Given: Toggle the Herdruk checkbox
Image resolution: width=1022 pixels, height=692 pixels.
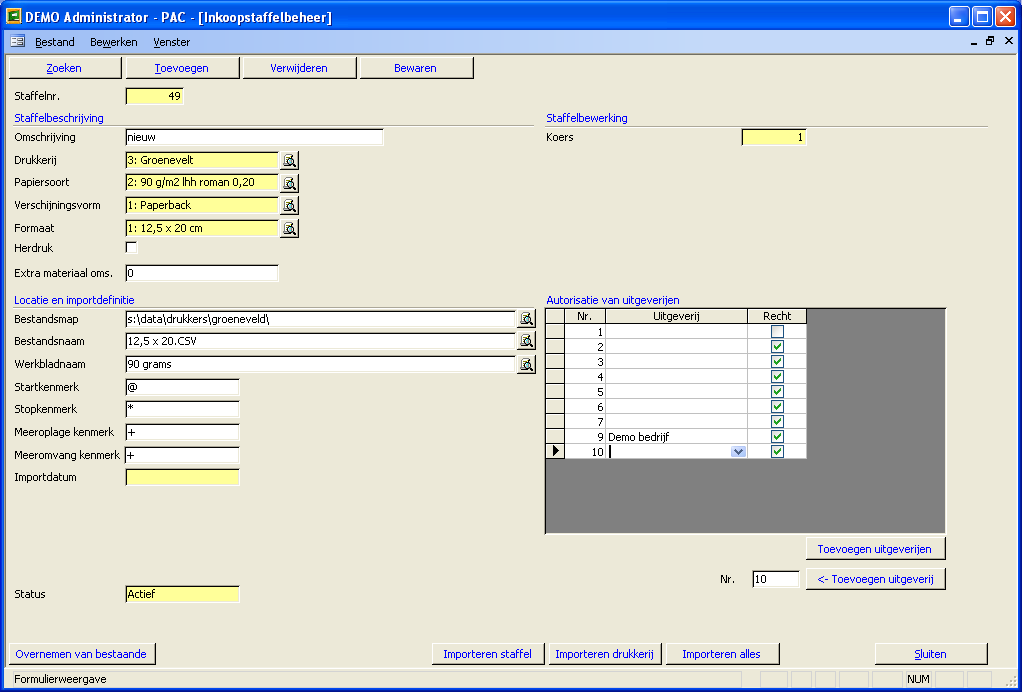Looking at the screenshot, I should click(132, 248).
